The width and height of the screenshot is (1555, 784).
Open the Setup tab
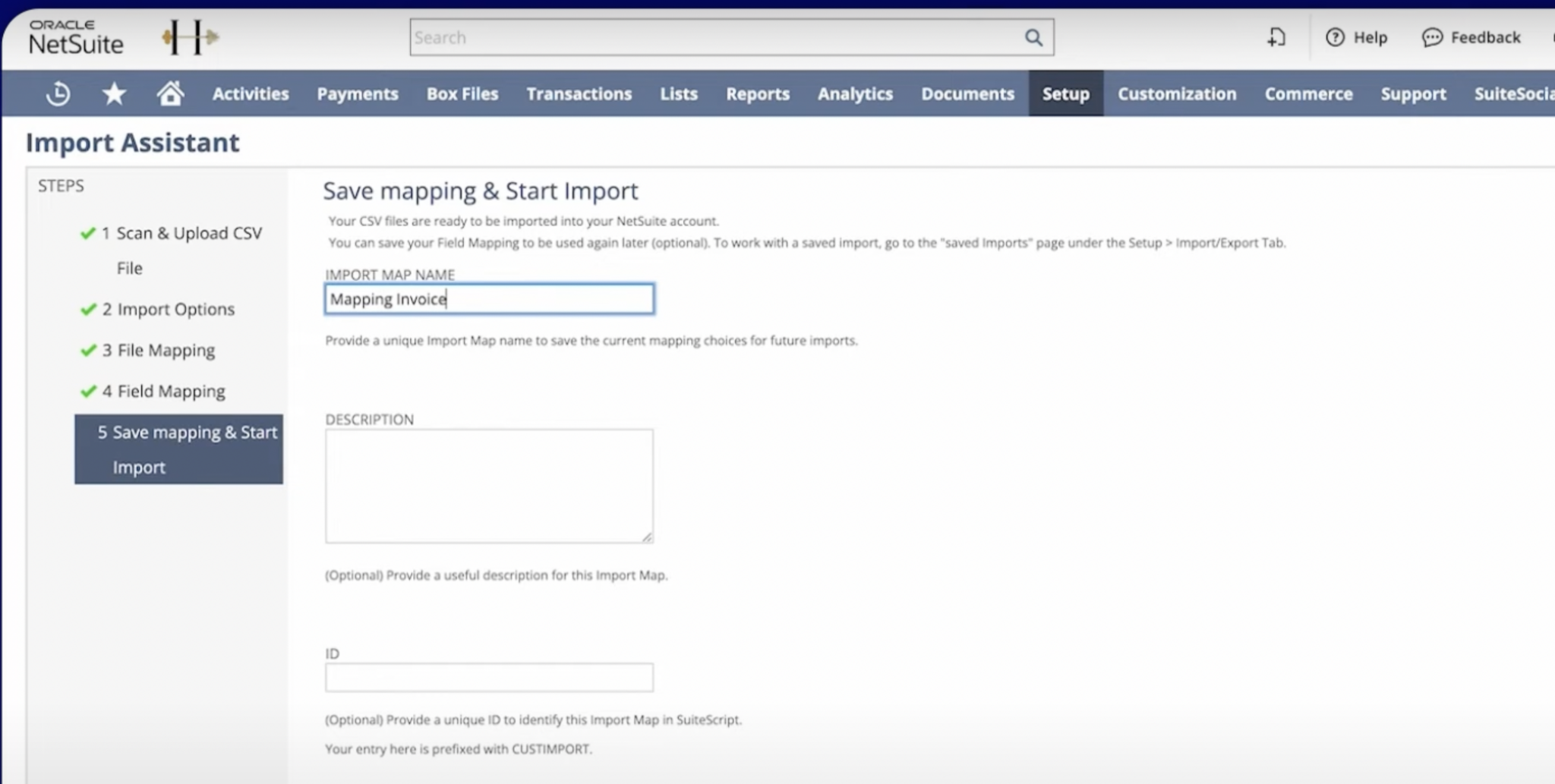tap(1065, 93)
